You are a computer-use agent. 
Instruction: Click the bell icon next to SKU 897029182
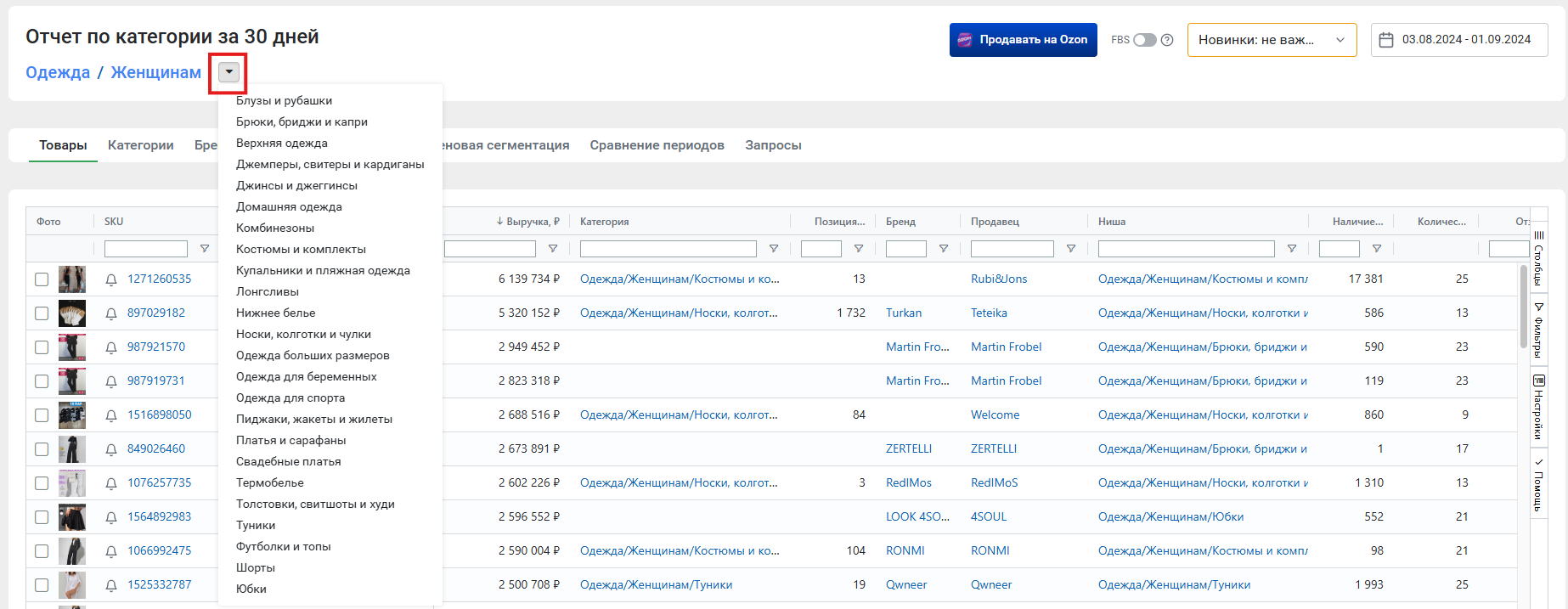coord(111,313)
